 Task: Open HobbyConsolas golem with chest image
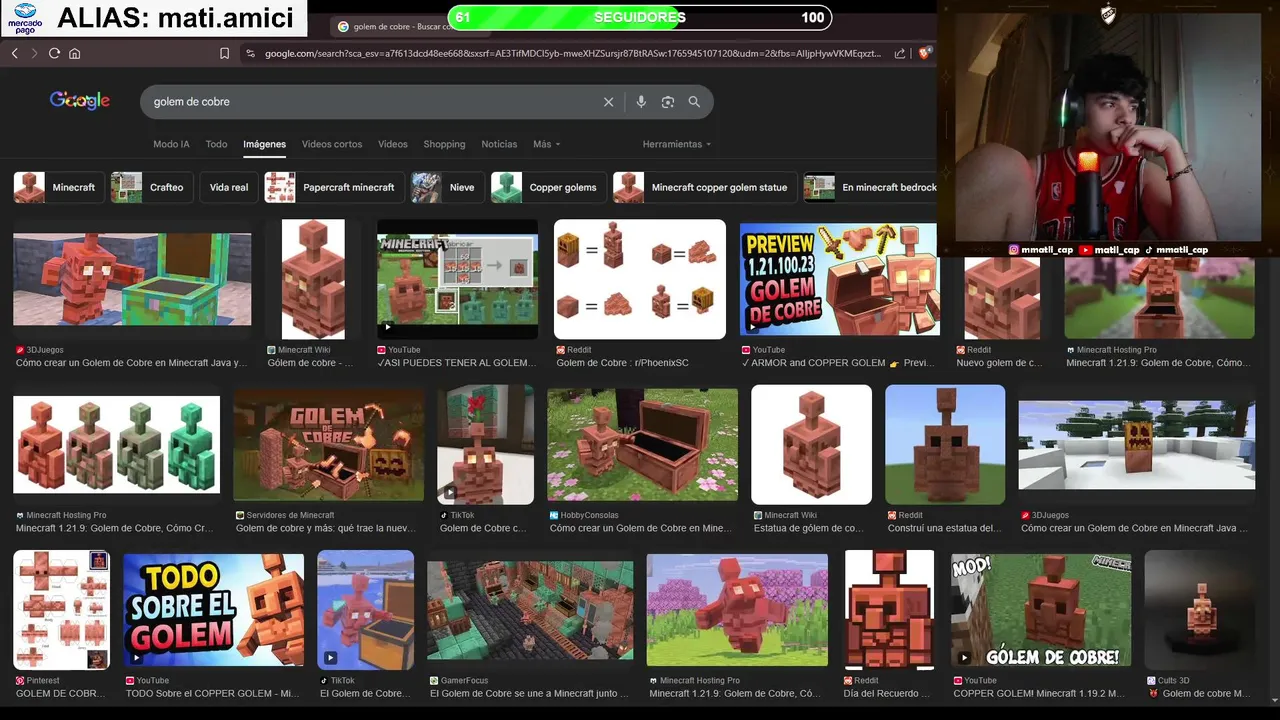click(x=642, y=445)
